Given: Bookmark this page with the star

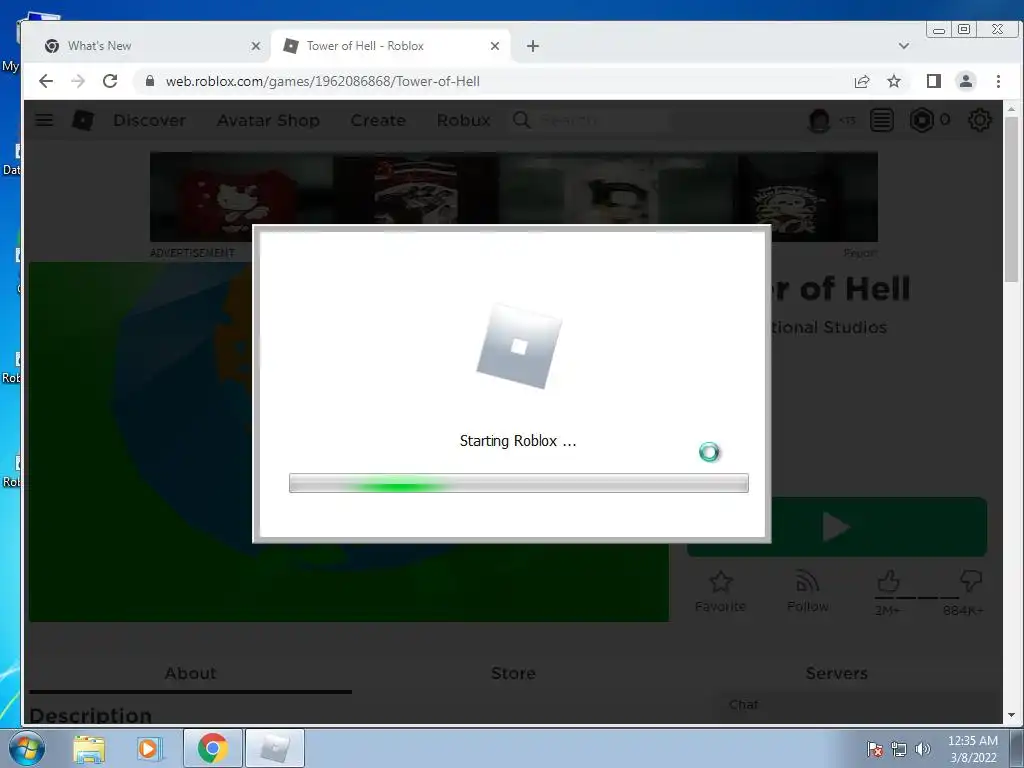Looking at the screenshot, I should coord(893,81).
